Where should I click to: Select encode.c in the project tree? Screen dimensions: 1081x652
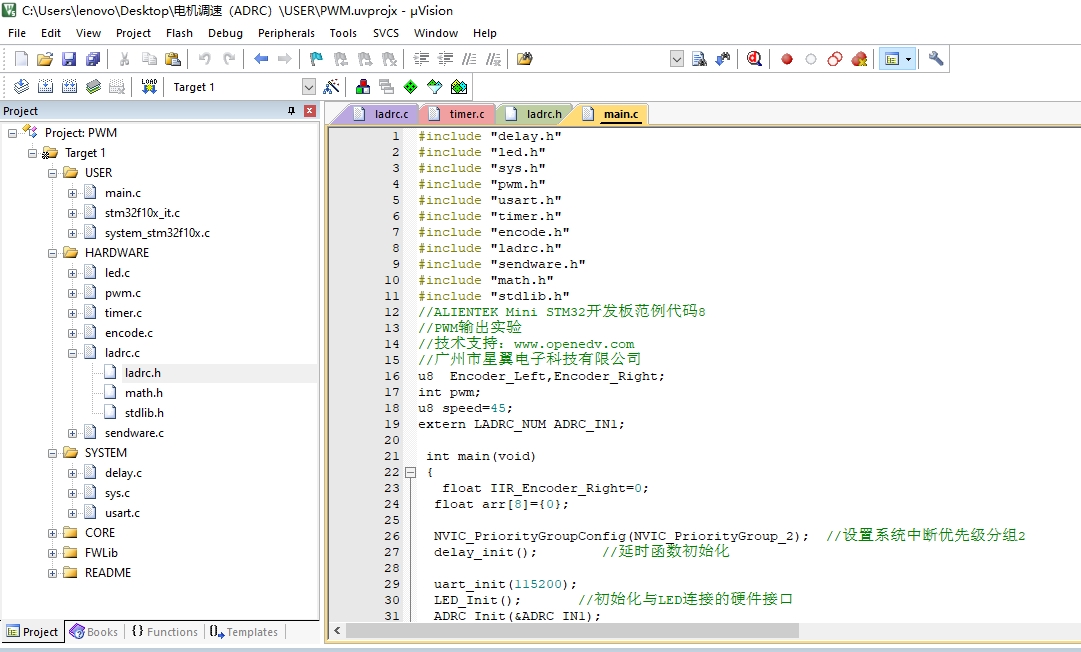coord(129,333)
